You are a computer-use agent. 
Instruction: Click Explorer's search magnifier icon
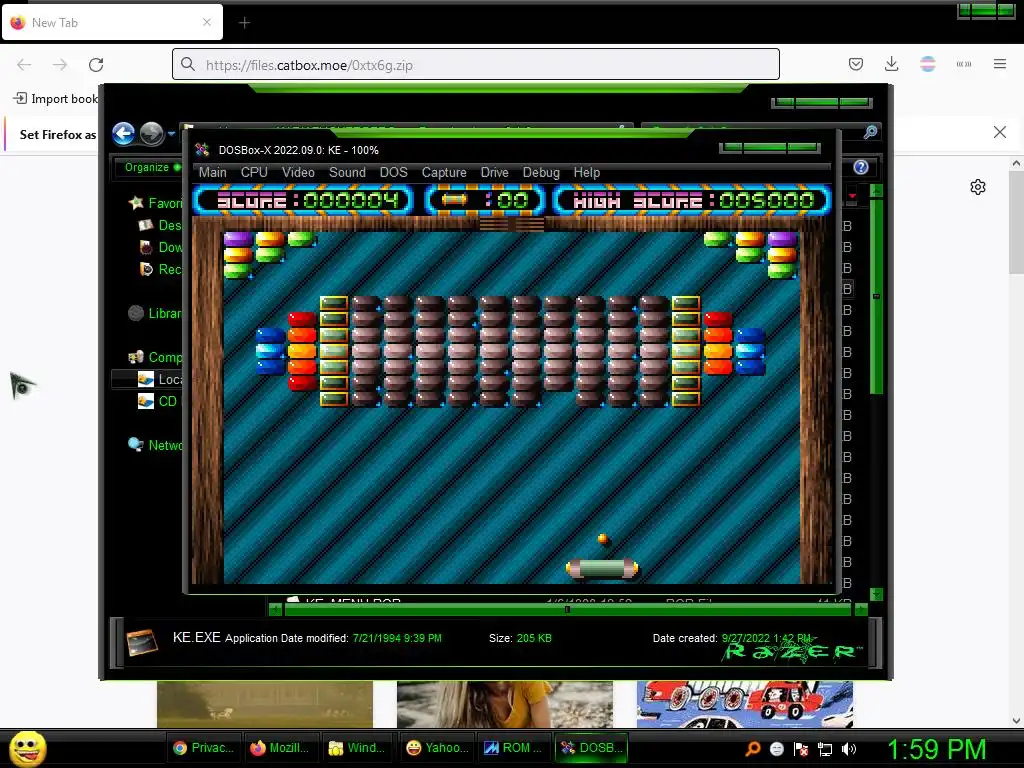coord(871,133)
